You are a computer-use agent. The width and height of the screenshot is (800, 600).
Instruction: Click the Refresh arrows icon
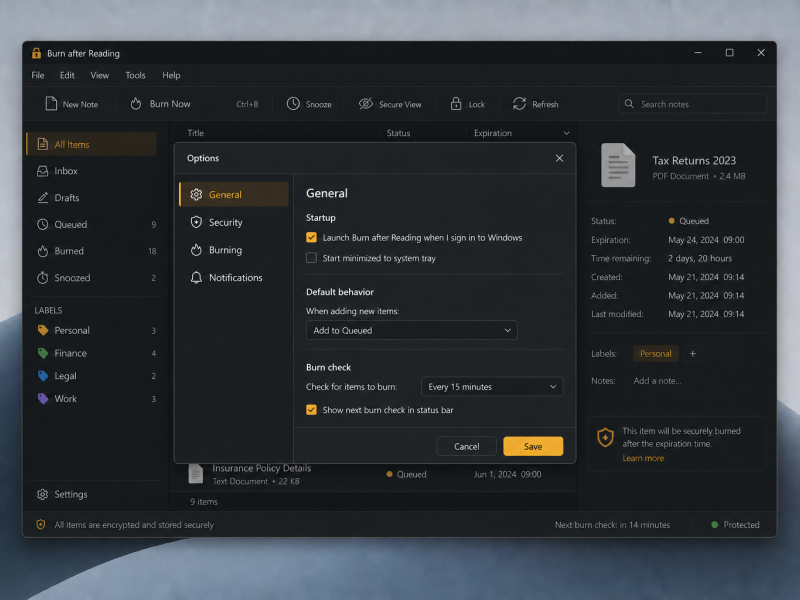pyautogui.click(x=519, y=104)
